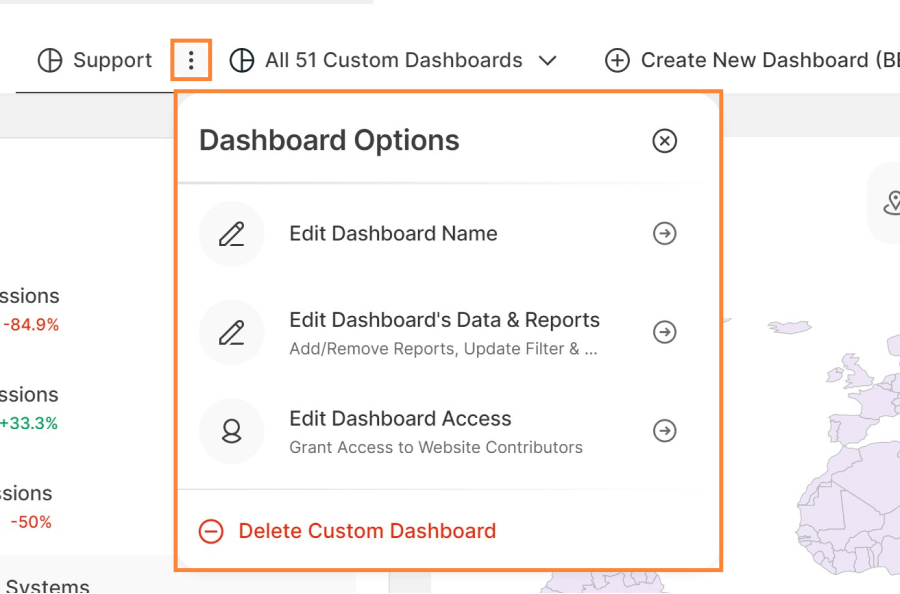The height and width of the screenshot is (594, 900).
Task: Open arrow on Edit Dashboard Access row
Action: point(664,431)
